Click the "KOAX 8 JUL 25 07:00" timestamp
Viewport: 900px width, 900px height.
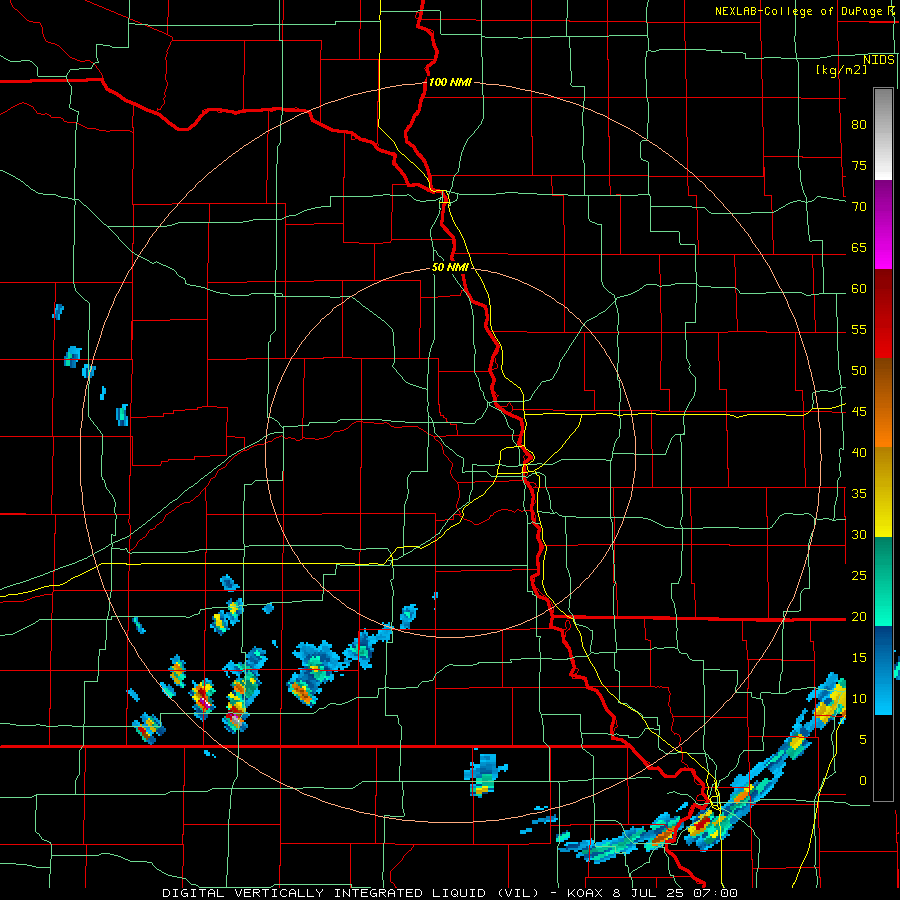point(652,893)
